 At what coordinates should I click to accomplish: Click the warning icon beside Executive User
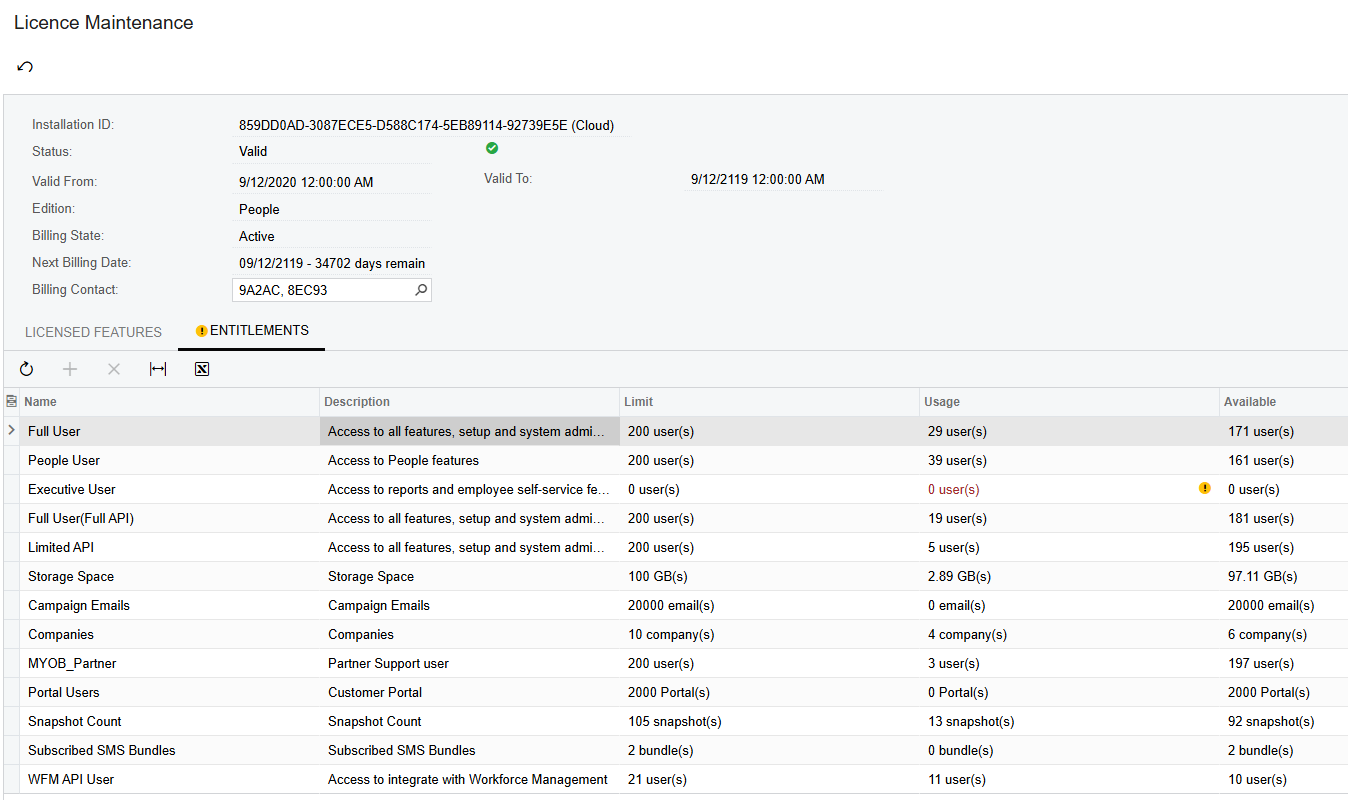coord(1204,489)
